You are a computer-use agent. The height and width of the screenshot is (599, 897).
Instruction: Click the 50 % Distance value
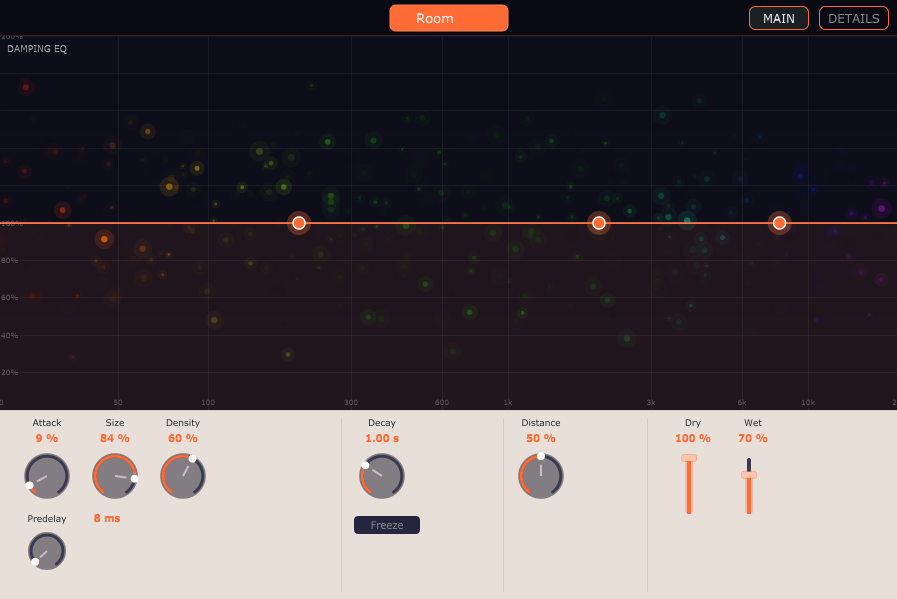tap(540, 438)
